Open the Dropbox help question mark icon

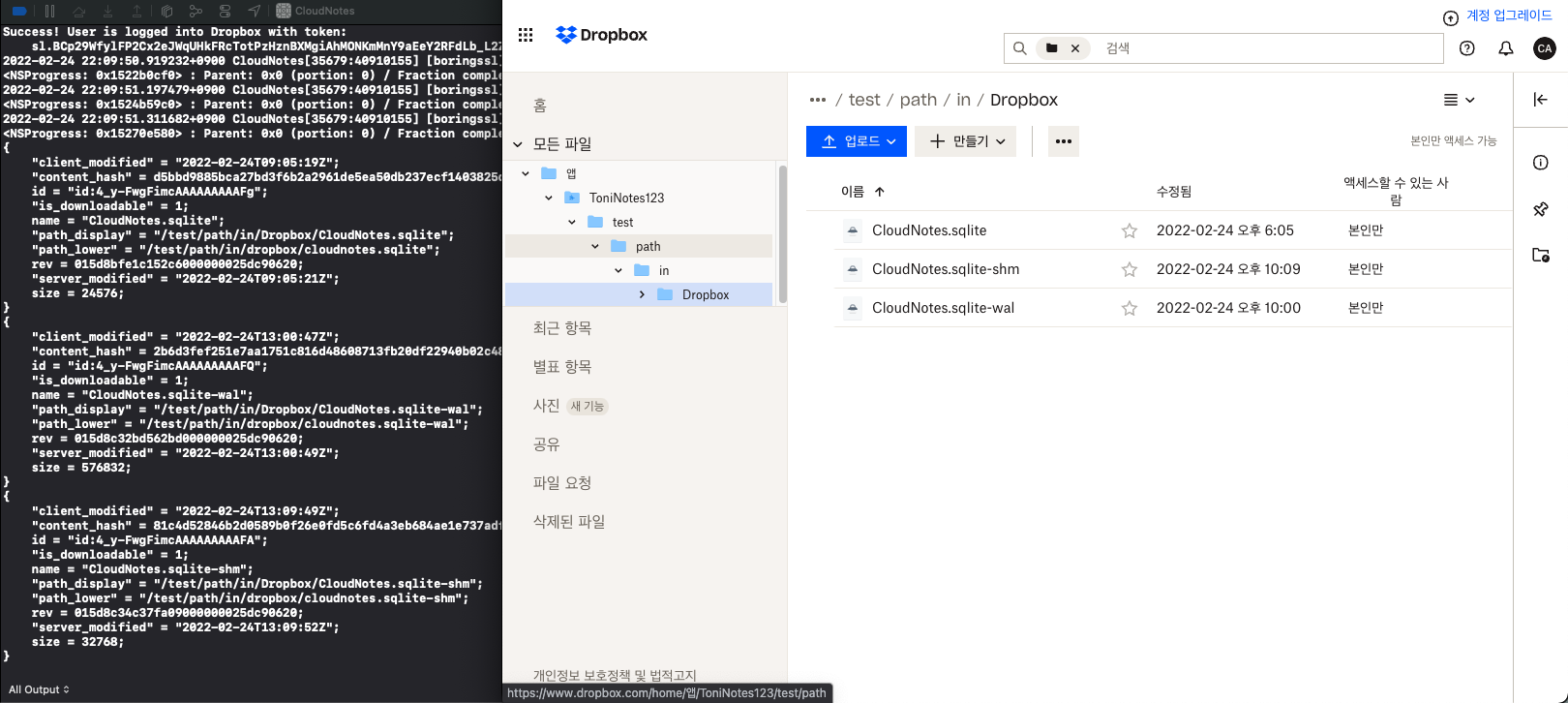click(1467, 48)
